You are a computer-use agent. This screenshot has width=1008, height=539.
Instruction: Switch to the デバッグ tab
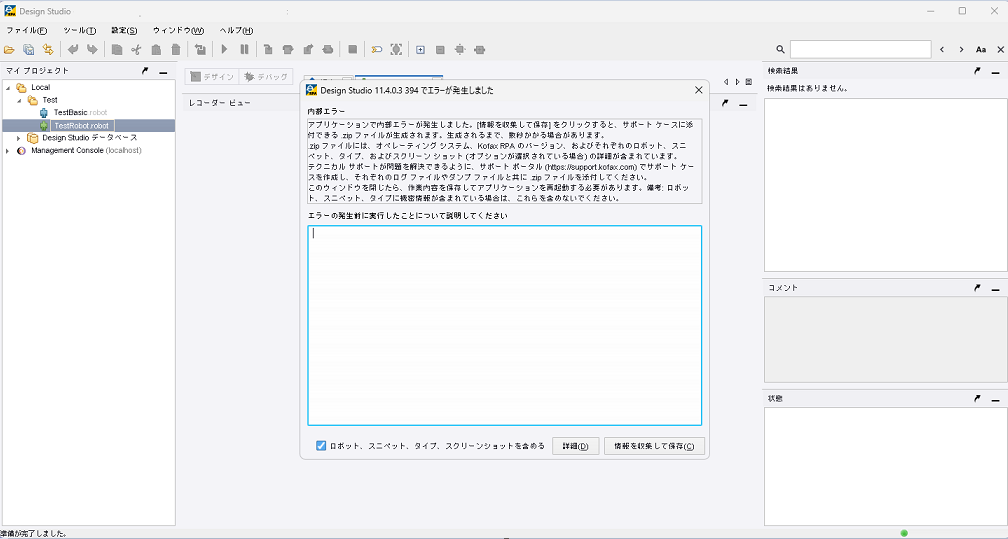coord(266,77)
